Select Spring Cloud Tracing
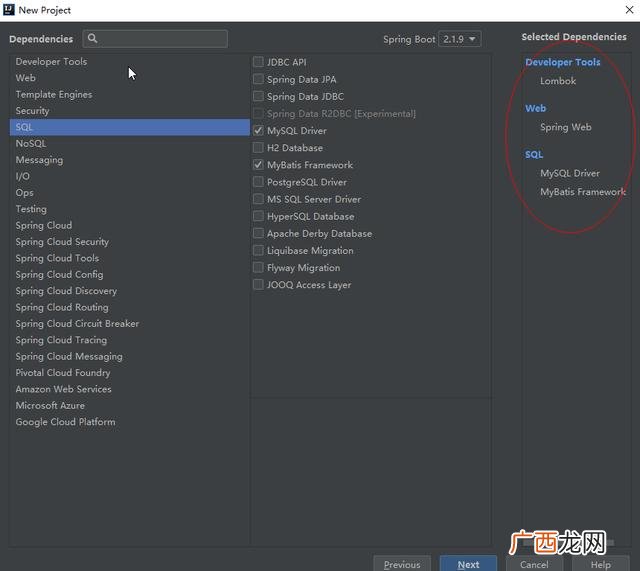 coord(129,340)
